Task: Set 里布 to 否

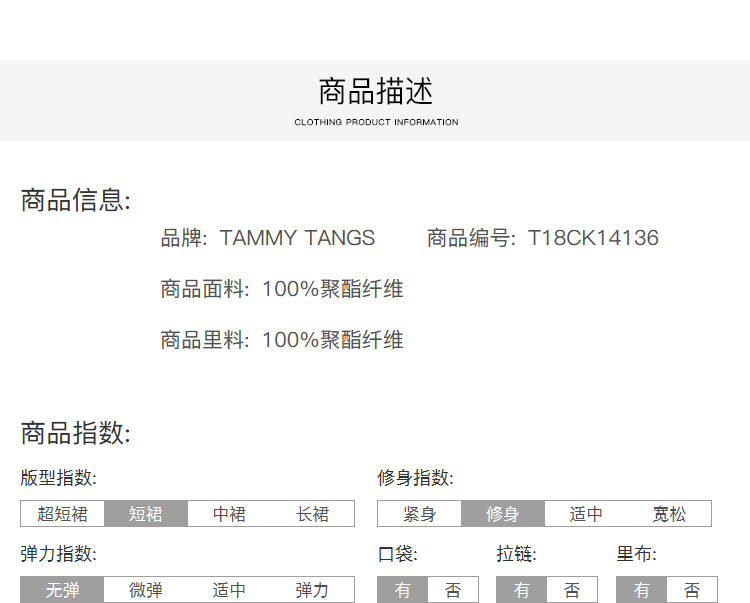Action: pos(692,590)
